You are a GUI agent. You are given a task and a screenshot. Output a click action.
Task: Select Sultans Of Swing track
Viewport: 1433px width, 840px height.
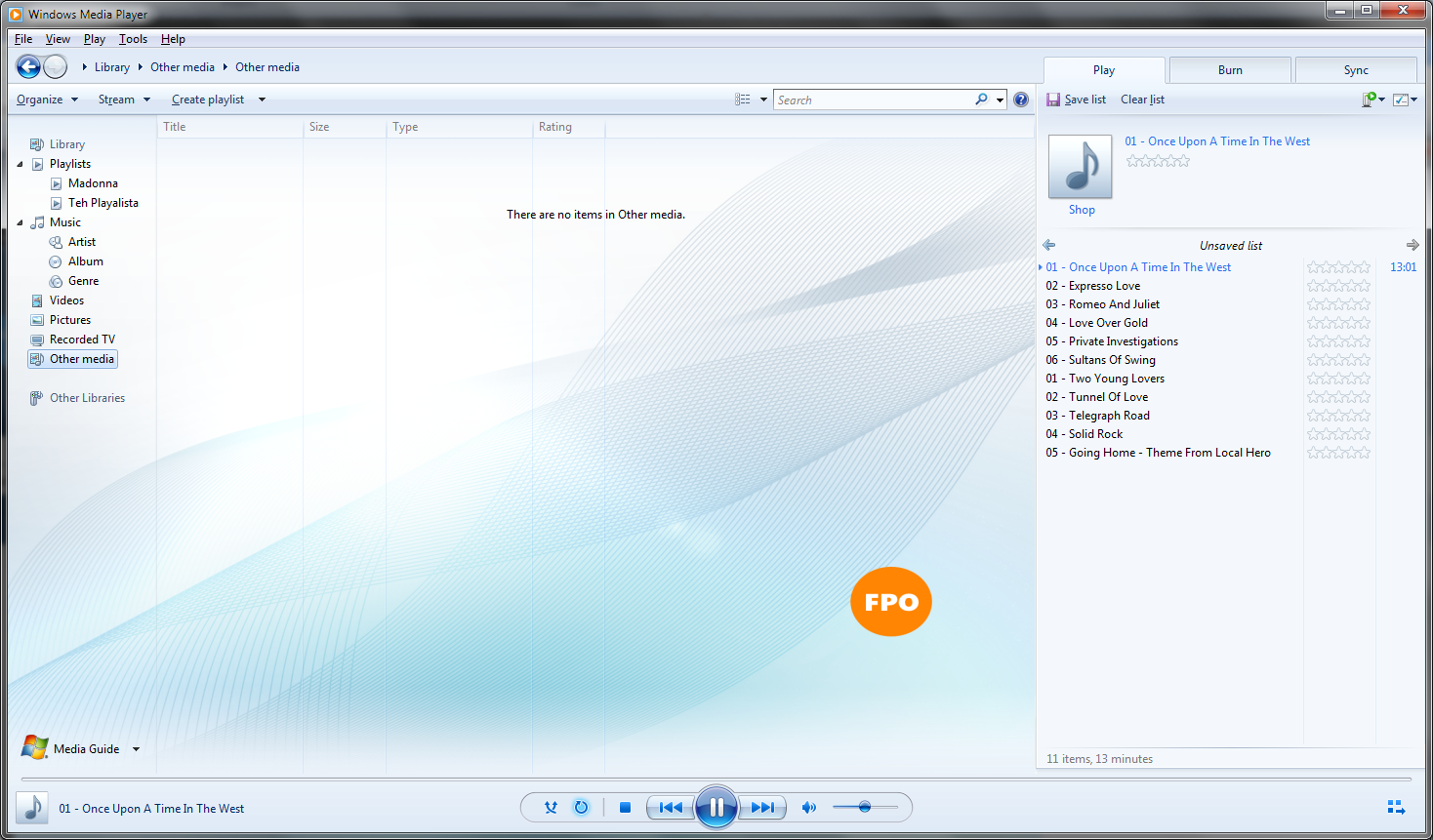click(x=1100, y=360)
